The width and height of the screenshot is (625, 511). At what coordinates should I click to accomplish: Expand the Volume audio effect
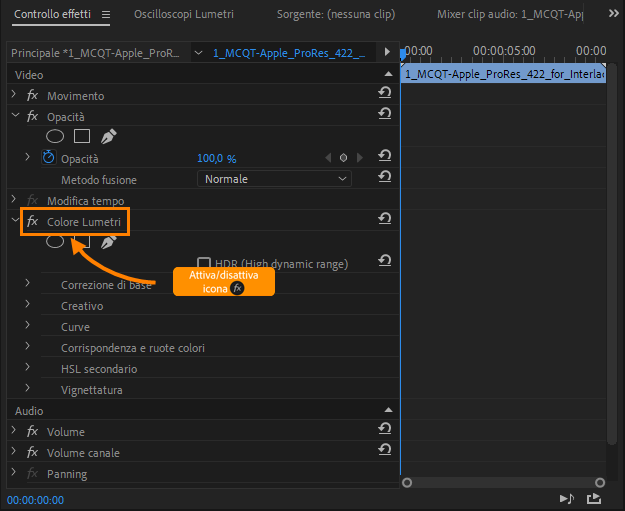(x=14, y=430)
